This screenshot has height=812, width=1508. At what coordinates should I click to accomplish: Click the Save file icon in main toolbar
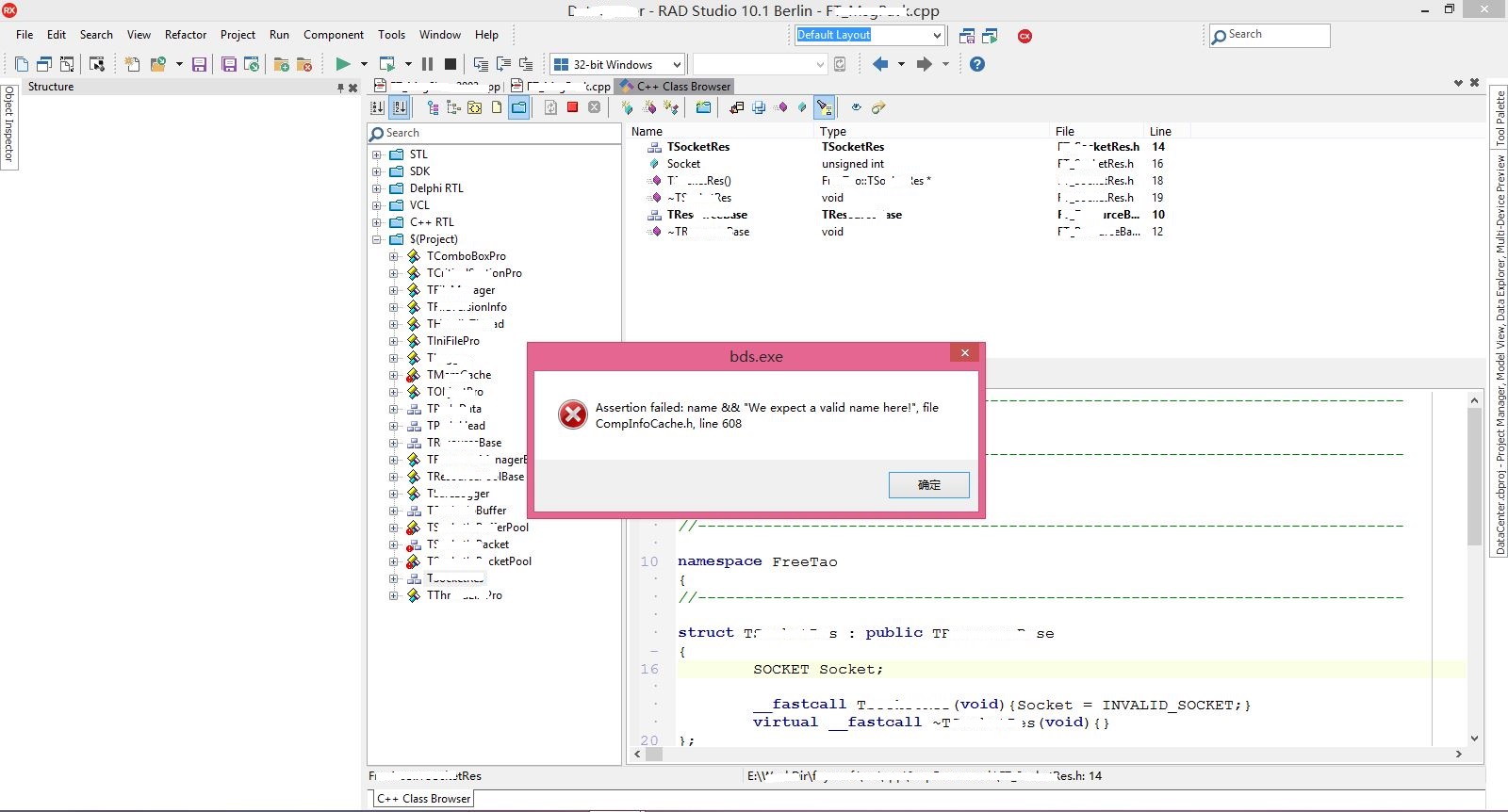coord(199,64)
